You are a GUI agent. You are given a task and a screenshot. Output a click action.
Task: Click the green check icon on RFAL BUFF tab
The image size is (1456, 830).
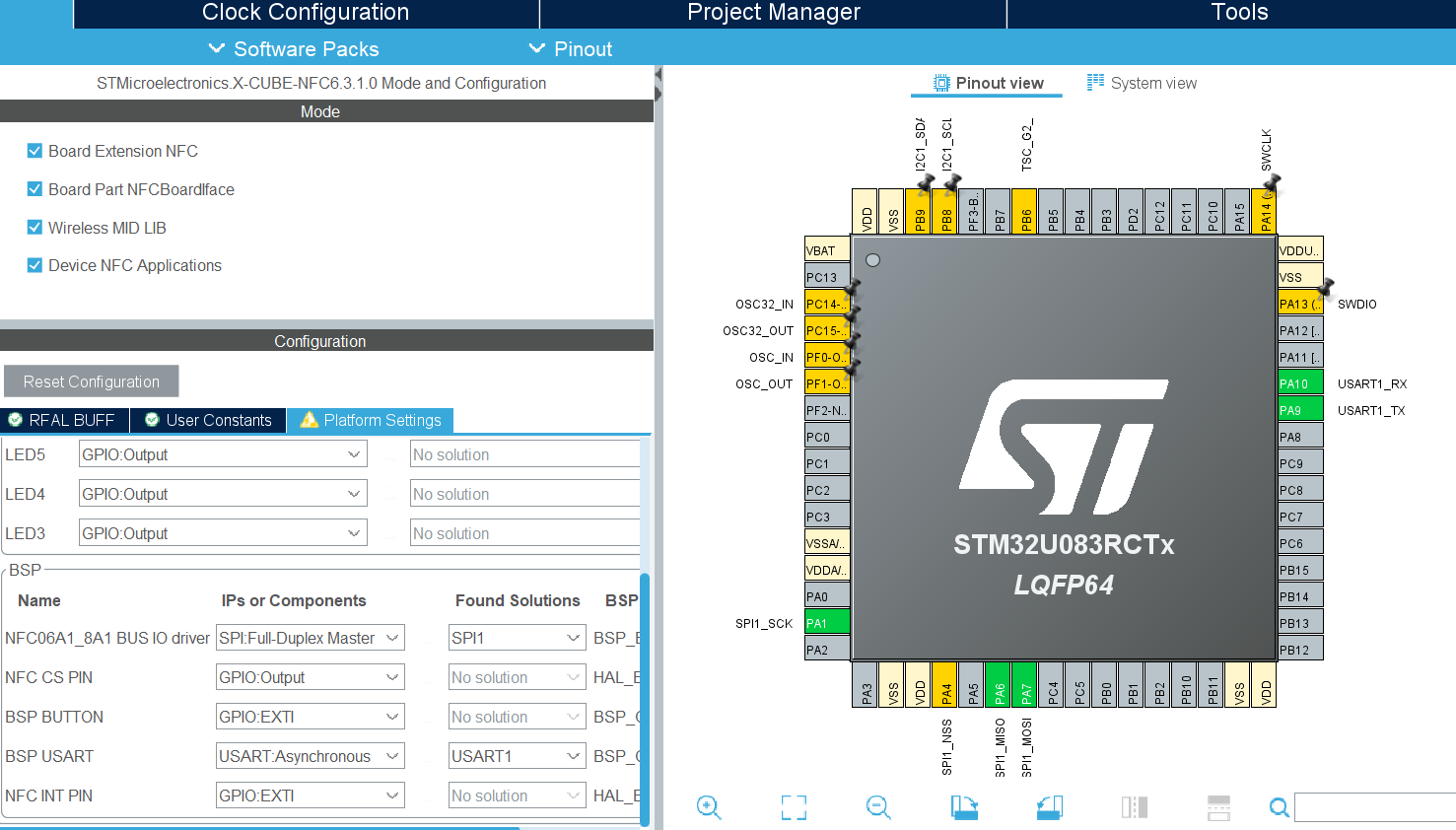point(15,420)
